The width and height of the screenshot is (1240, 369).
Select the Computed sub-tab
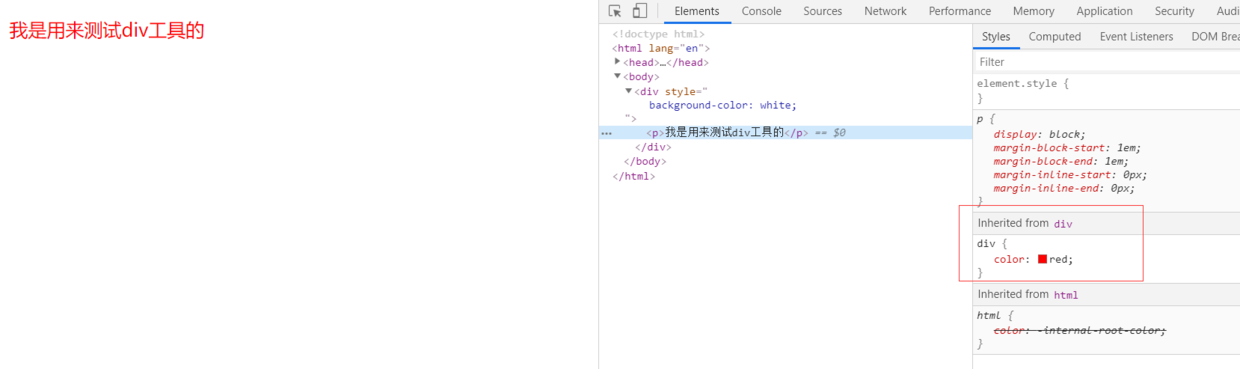(x=1055, y=36)
